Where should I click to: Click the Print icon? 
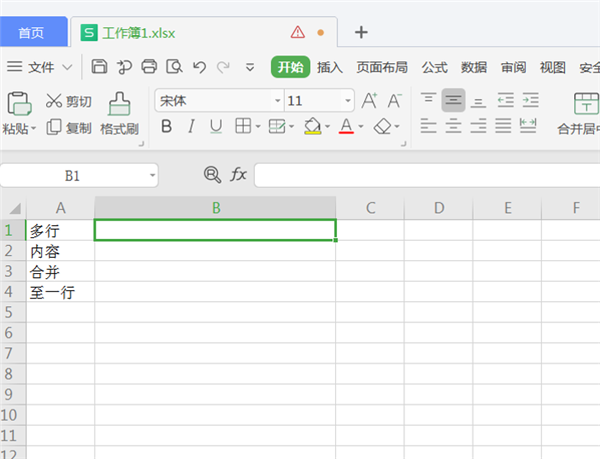coord(149,67)
